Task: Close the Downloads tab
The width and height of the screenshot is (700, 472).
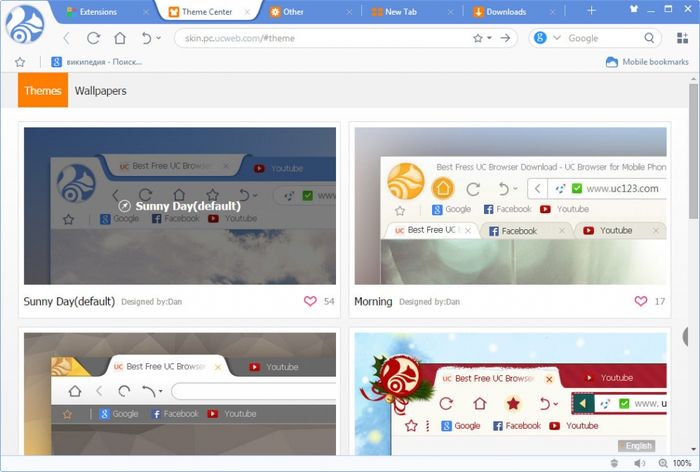Action: pyautogui.click(x=552, y=13)
